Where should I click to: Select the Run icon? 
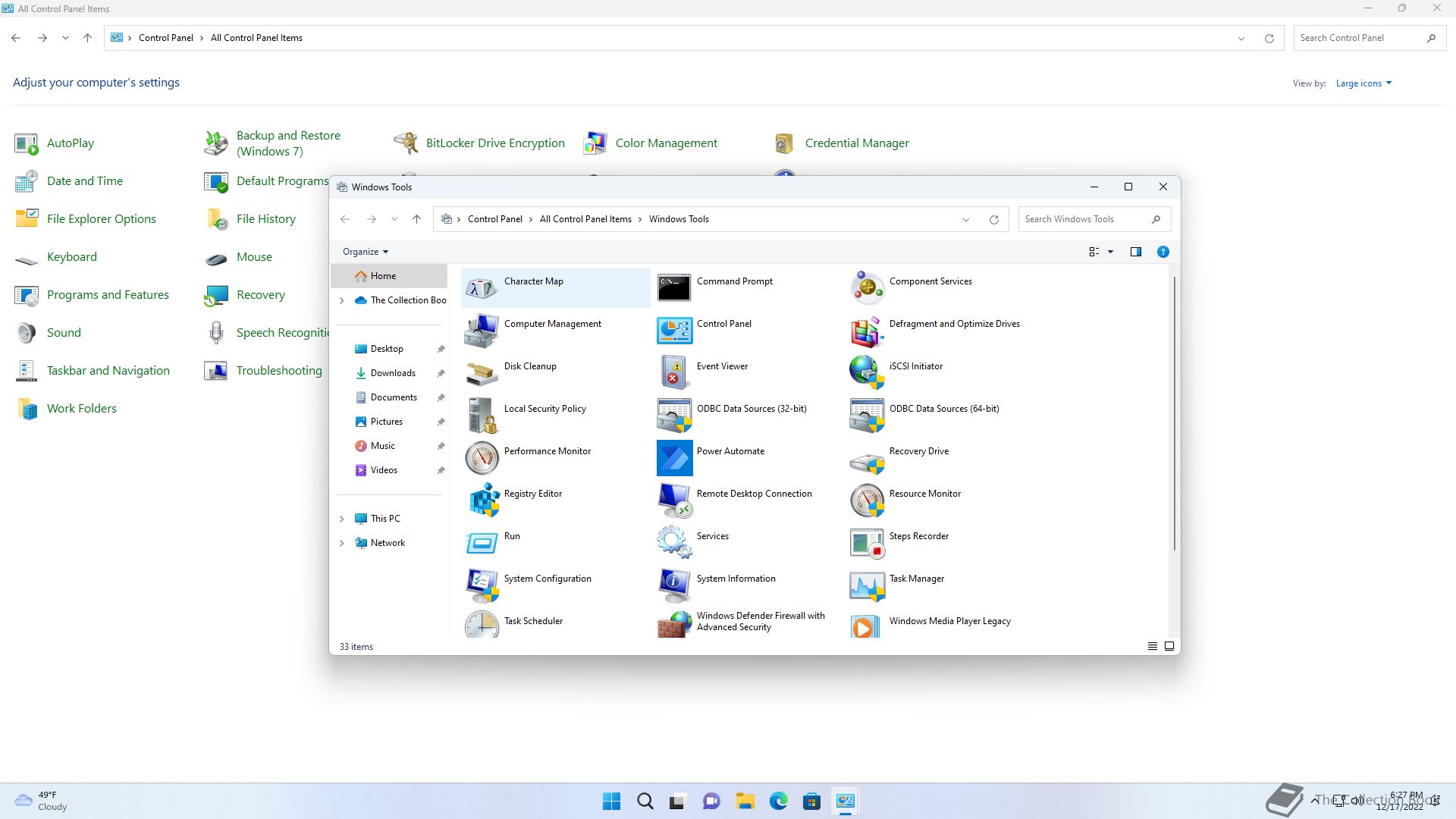click(482, 543)
